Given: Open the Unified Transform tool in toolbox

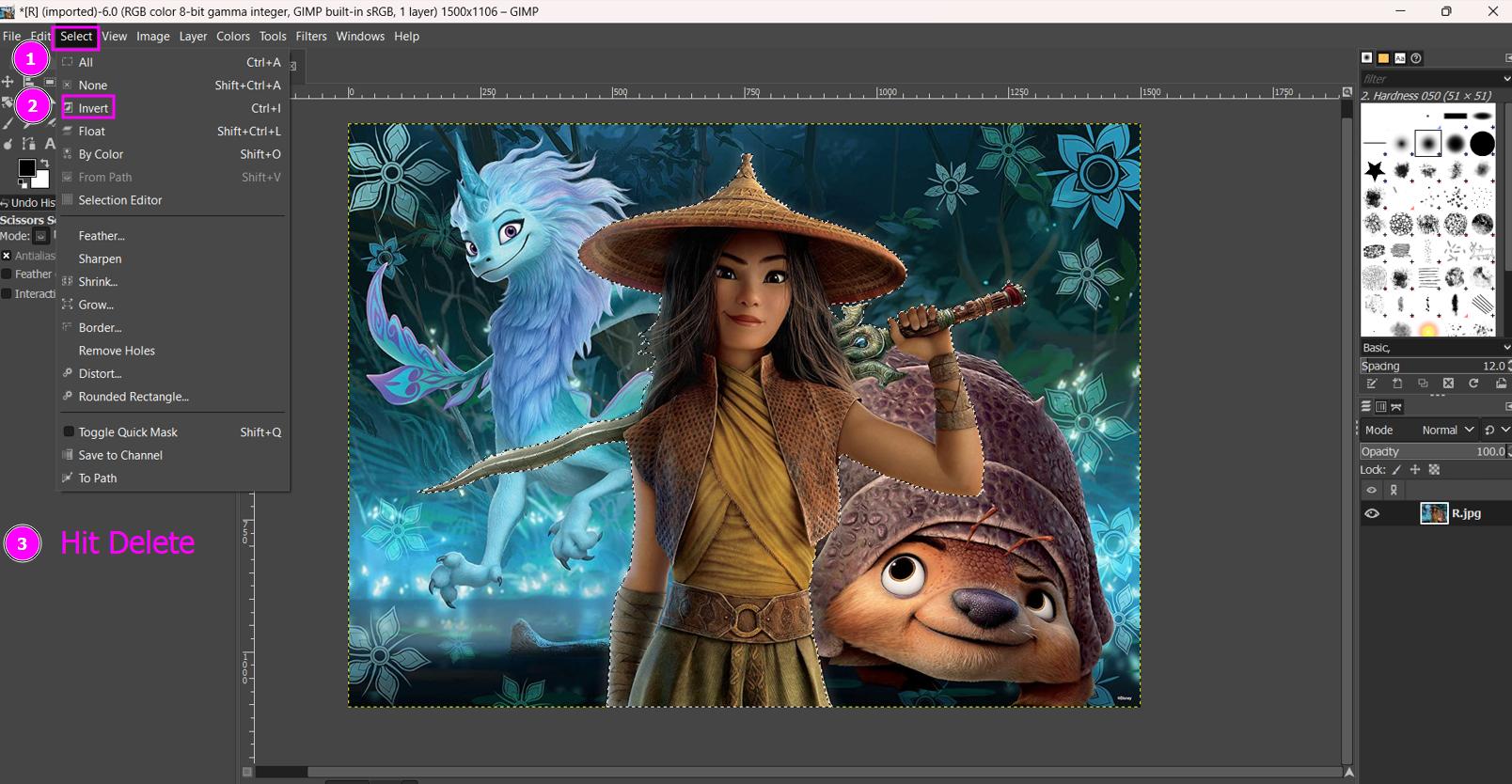Looking at the screenshot, I should [x=8, y=102].
